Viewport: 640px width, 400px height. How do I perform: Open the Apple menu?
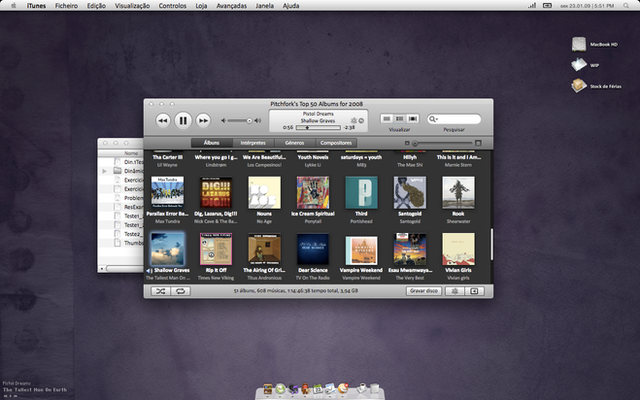coord(13,6)
